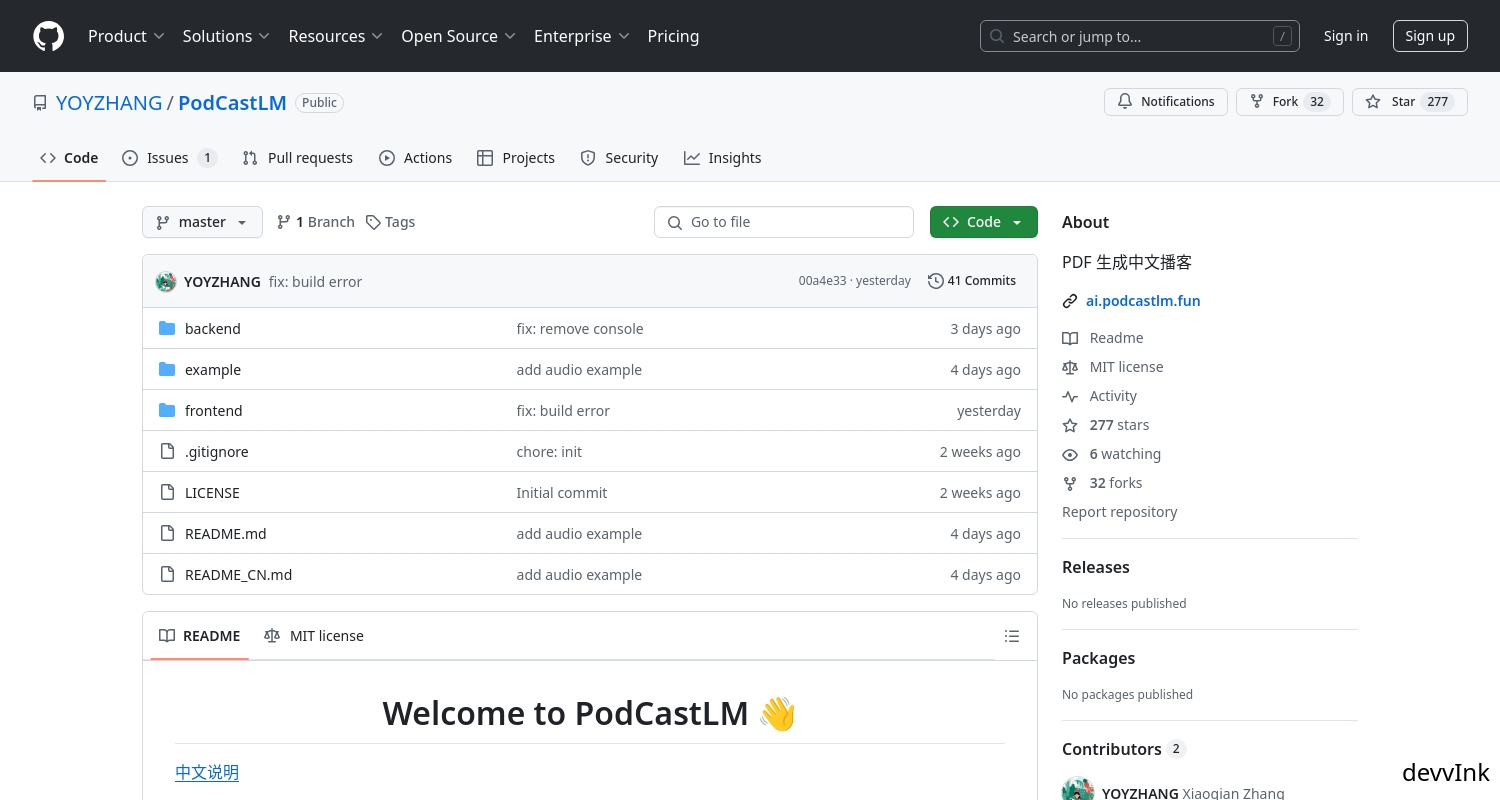Open the Product dropdown menu
1500x800 pixels.
(126, 36)
